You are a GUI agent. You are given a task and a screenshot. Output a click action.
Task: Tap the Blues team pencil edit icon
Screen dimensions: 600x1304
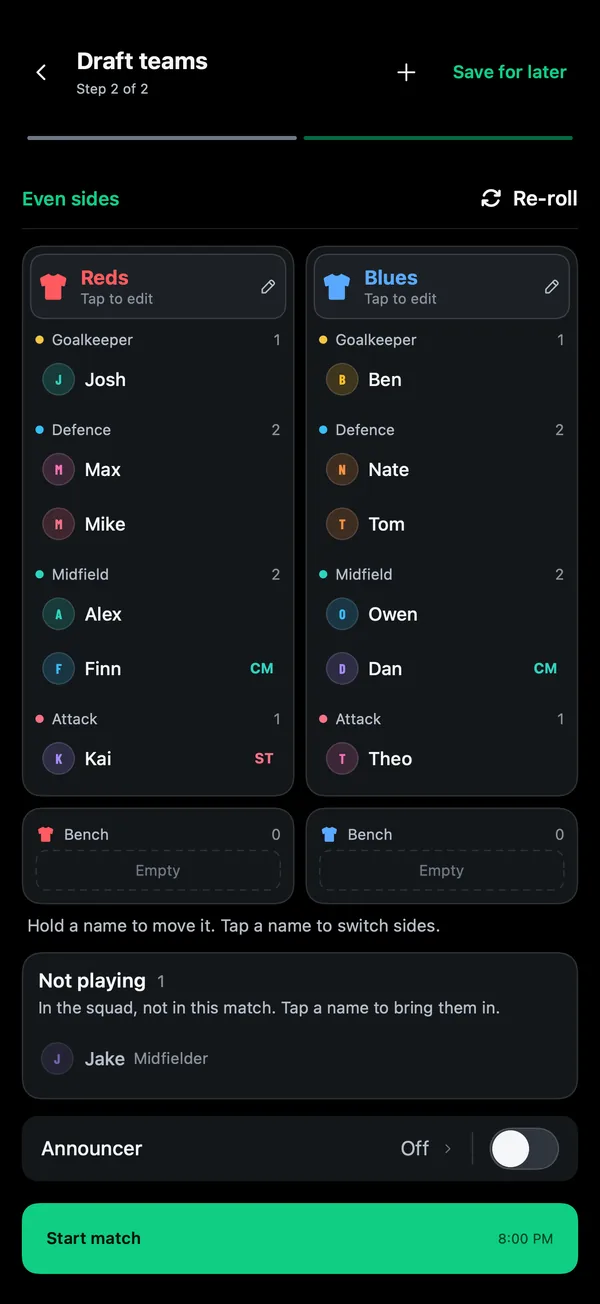click(552, 287)
